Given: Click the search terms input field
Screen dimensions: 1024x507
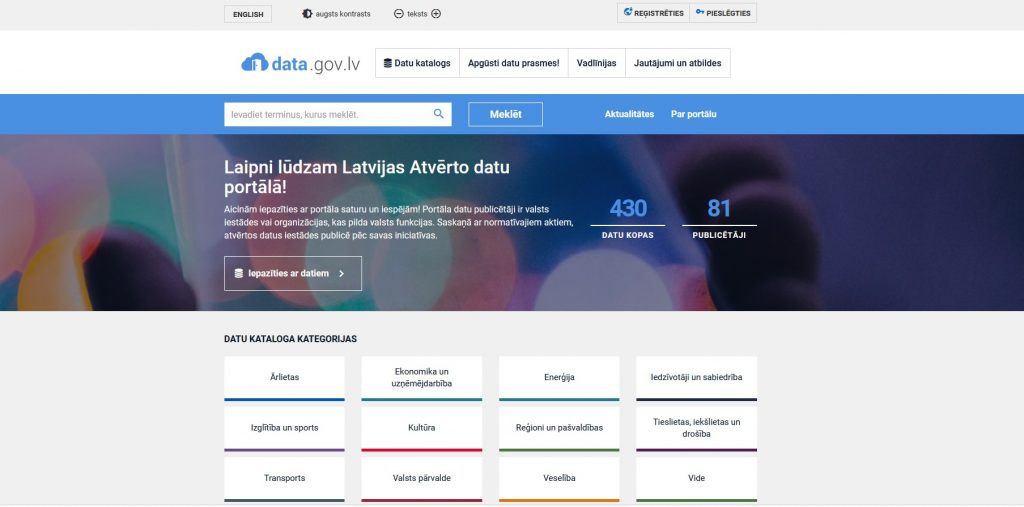Looking at the screenshot, I should tap(326, 114).
